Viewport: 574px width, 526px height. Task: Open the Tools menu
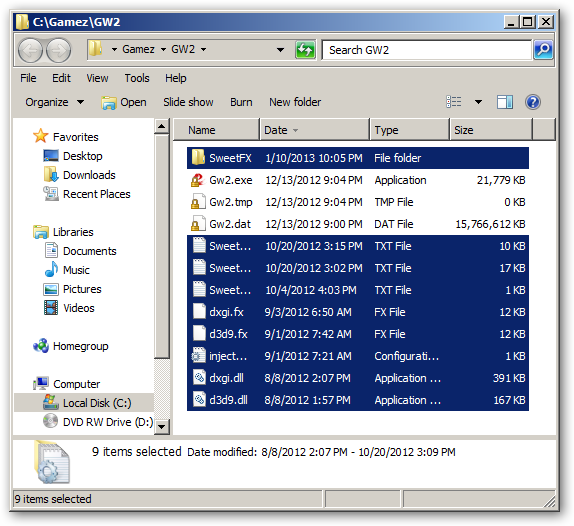(137, 78)
